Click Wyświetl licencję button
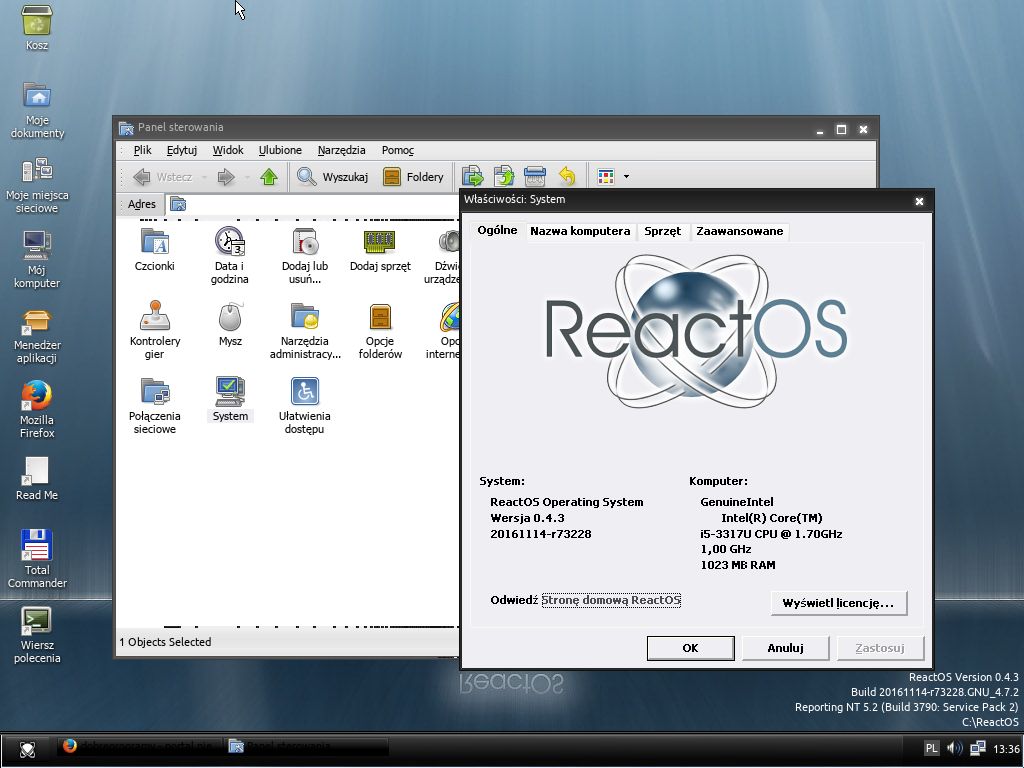This screenshot has width=1024, height=768. (839, 603)
